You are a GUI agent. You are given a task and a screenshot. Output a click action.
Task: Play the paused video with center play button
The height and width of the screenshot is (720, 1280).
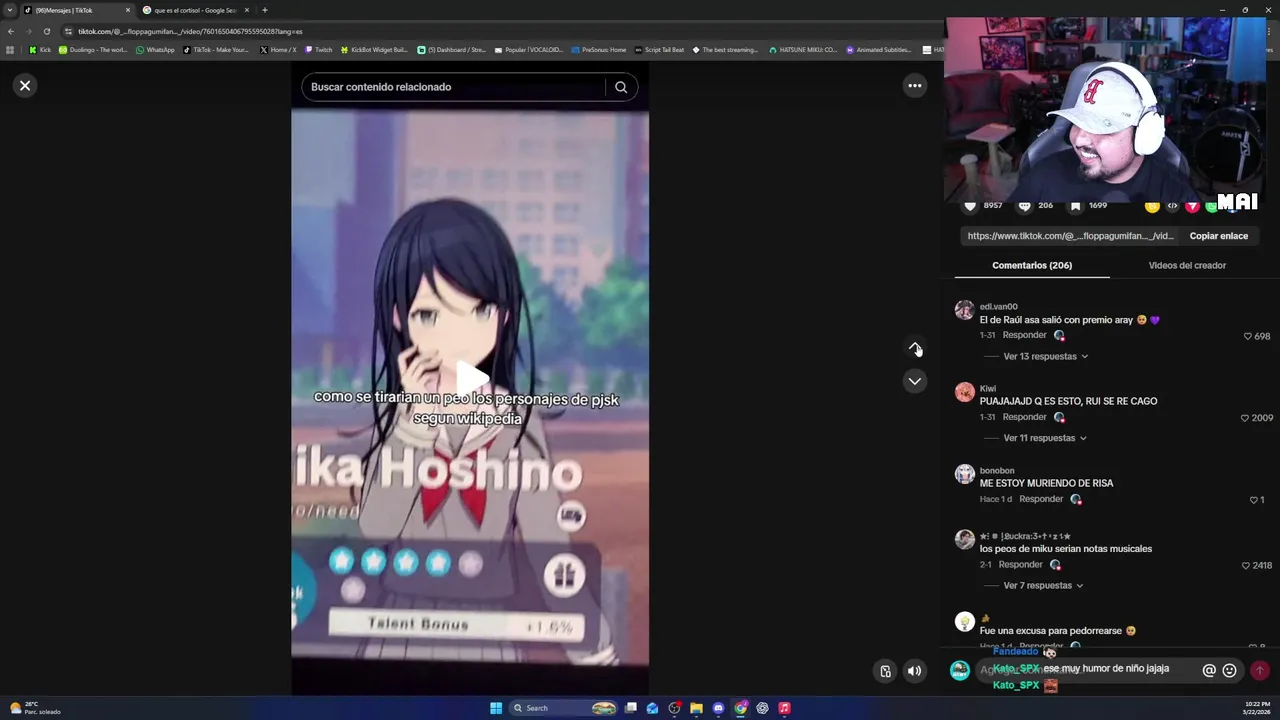point(470,378)
